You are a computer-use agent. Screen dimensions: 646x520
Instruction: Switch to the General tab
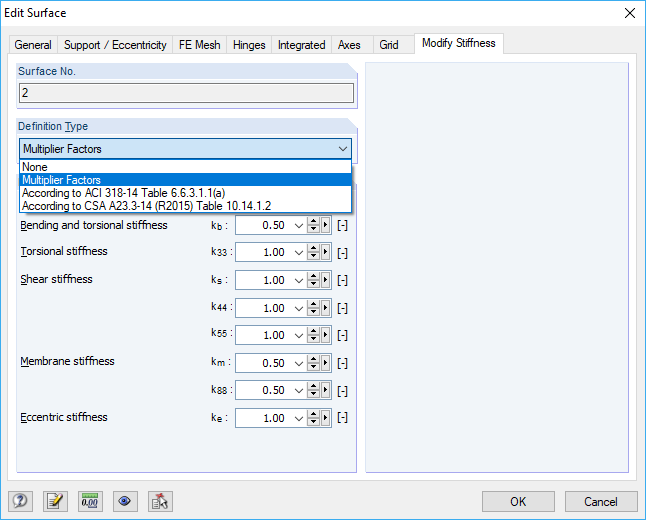(x=33, y=45)
